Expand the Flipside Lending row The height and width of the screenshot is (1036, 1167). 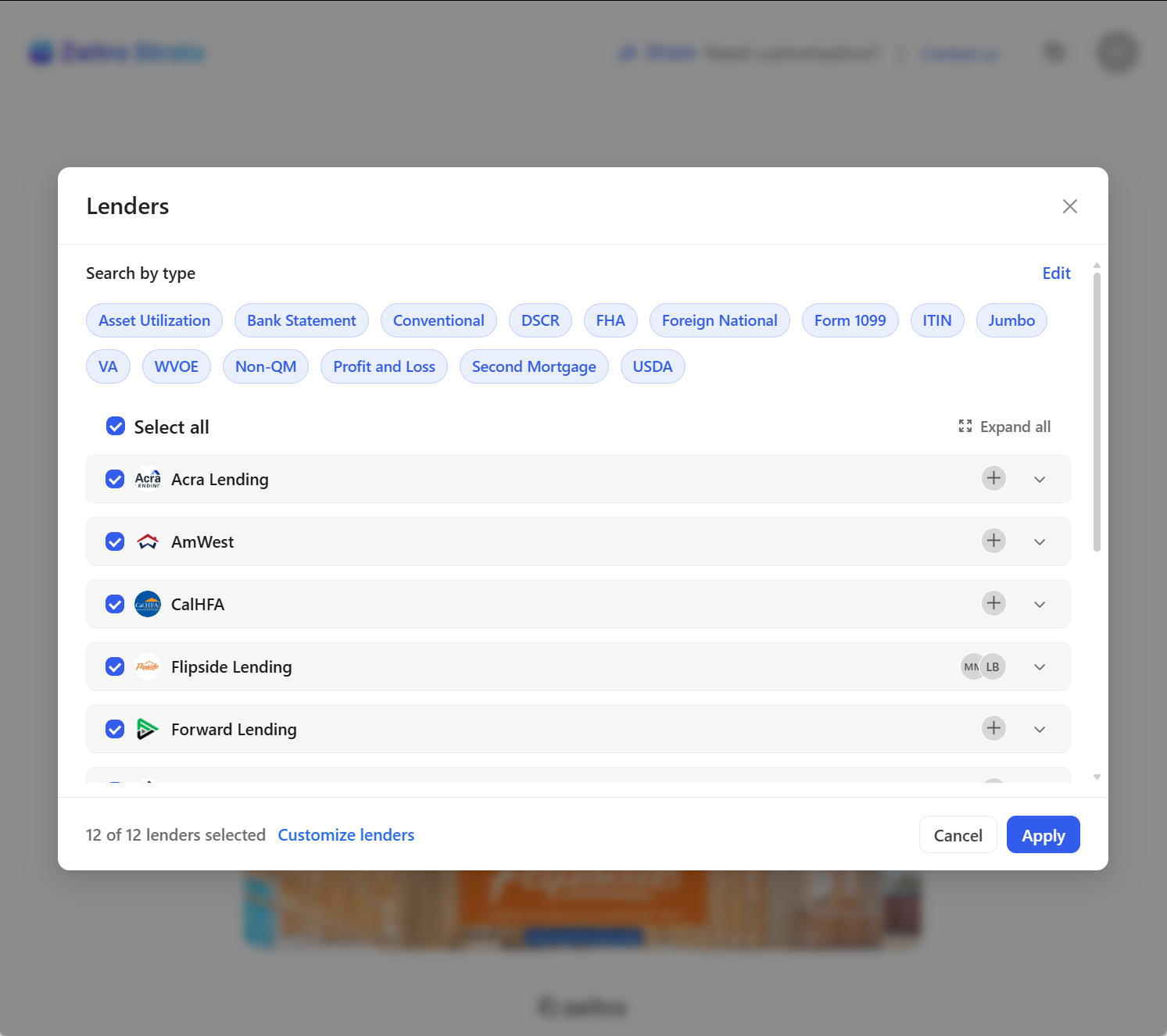pos(1040,666)
